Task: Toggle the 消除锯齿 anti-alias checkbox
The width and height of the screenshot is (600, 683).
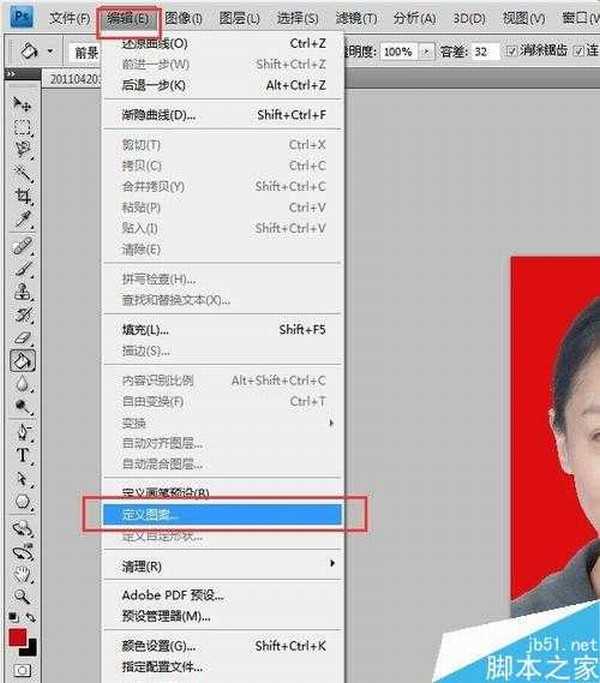Action: [512, 51]
